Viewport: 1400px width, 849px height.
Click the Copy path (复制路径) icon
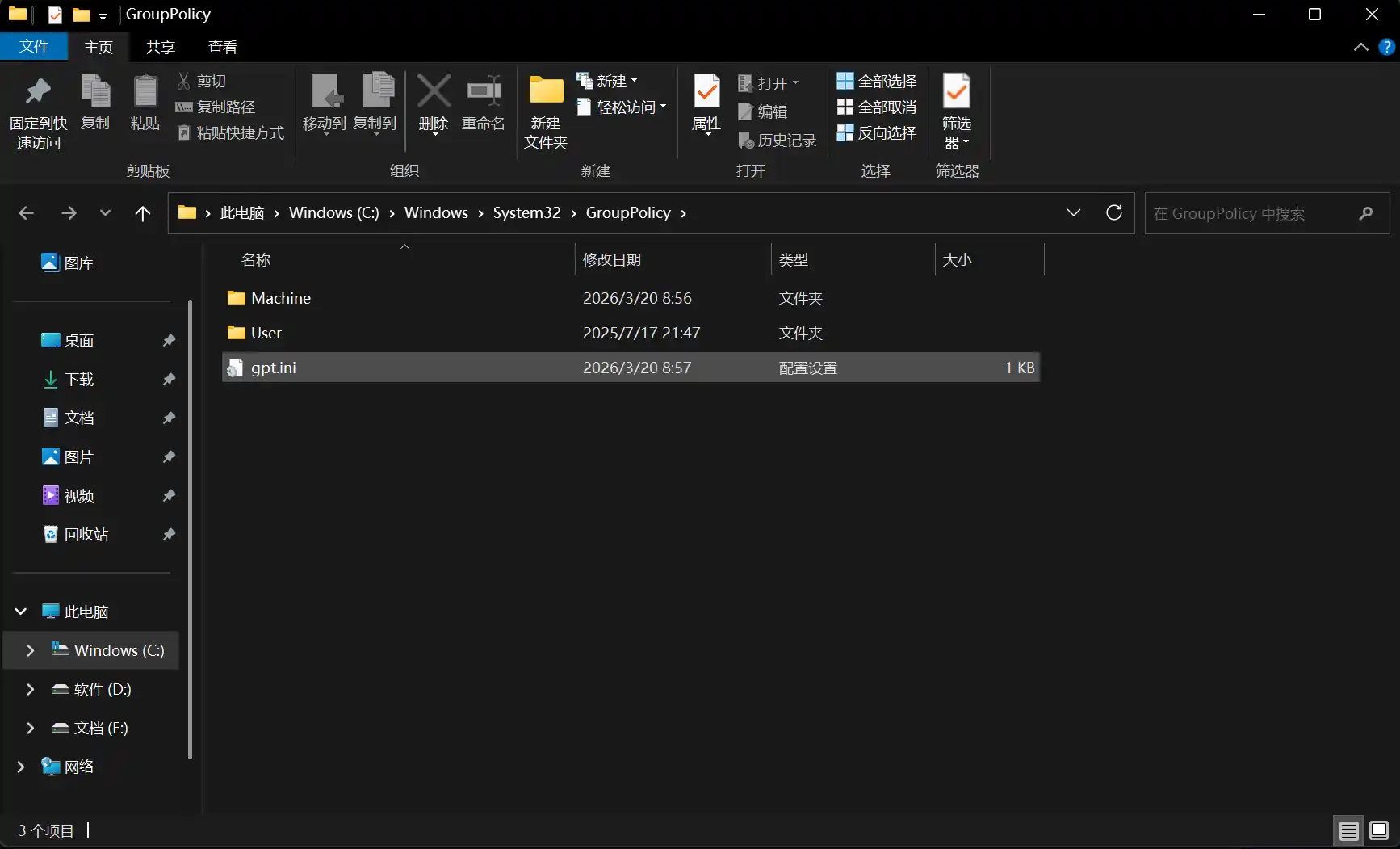point(184,107)
